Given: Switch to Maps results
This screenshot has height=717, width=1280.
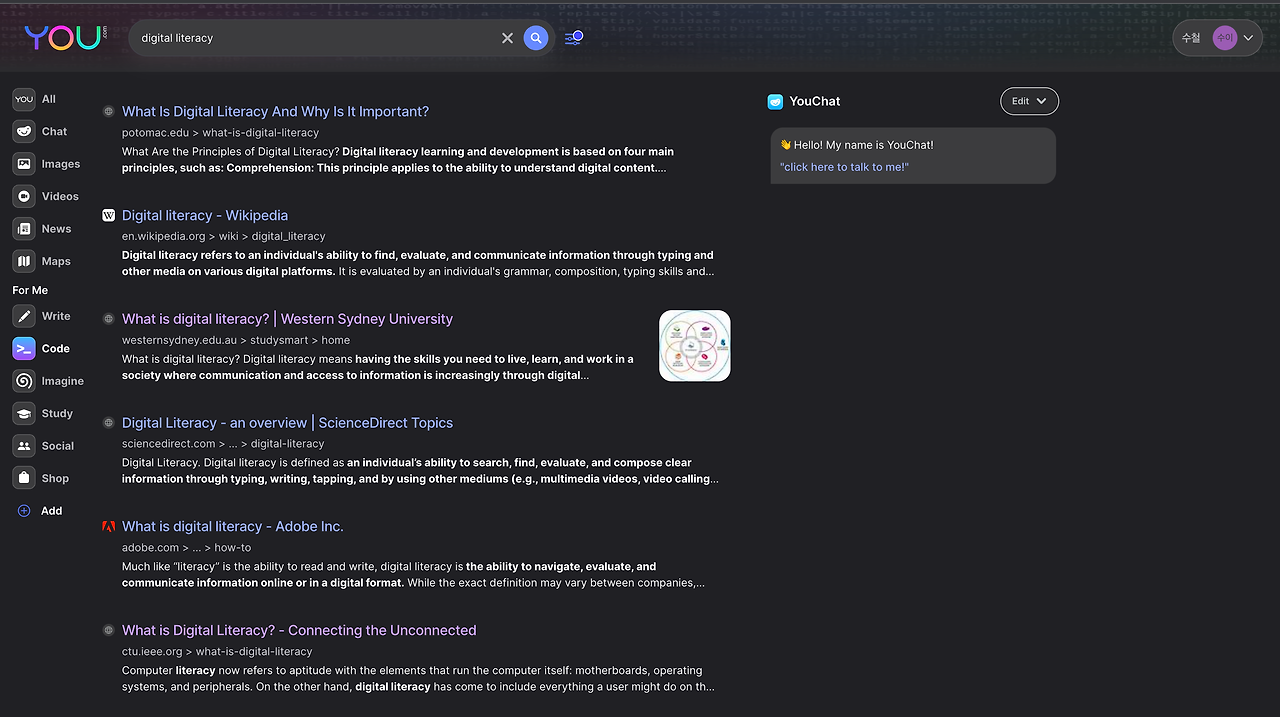Looking at the screenshot, I should [42, 261].
